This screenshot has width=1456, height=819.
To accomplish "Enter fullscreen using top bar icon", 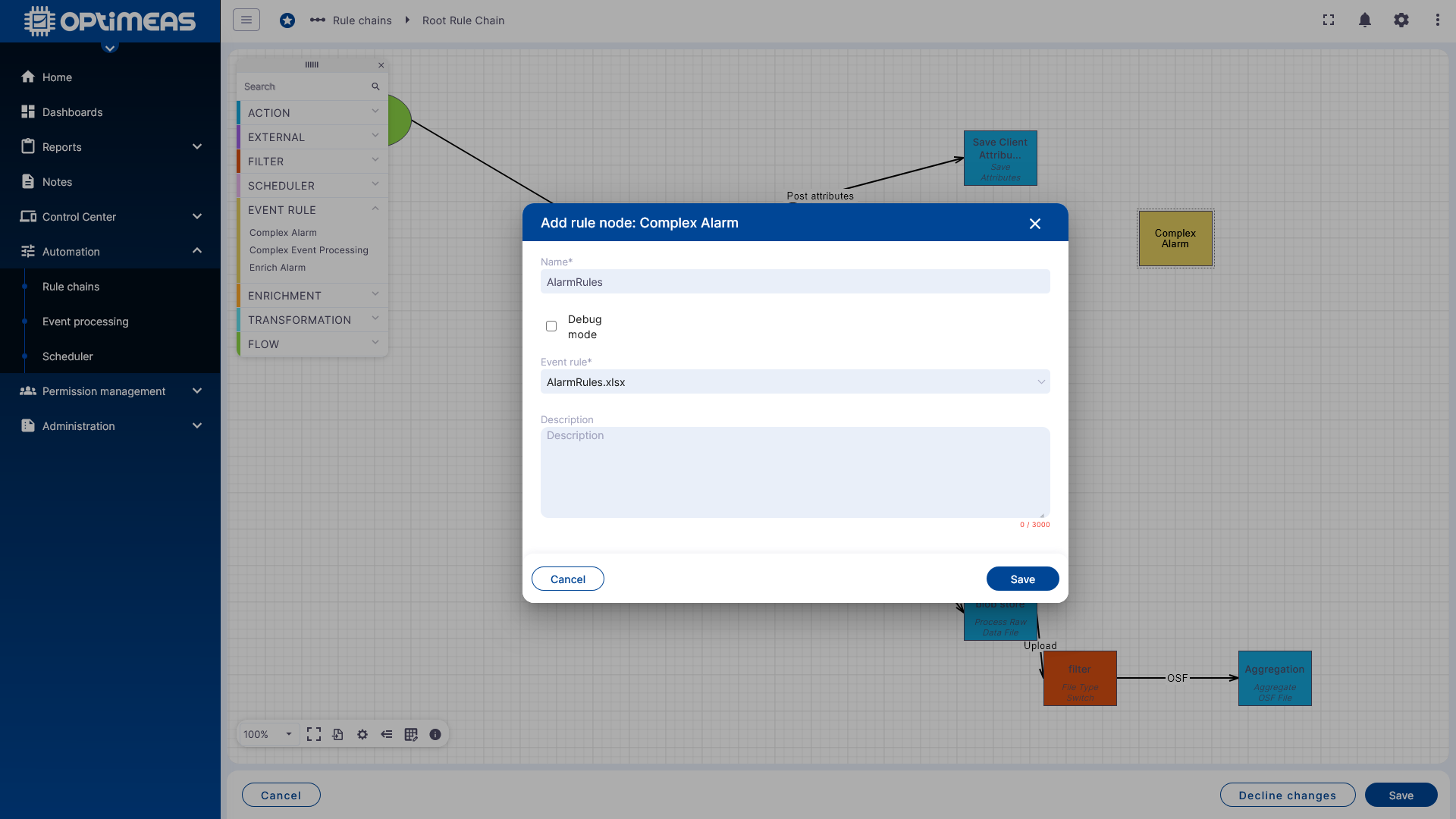I will click(1329, 20).
